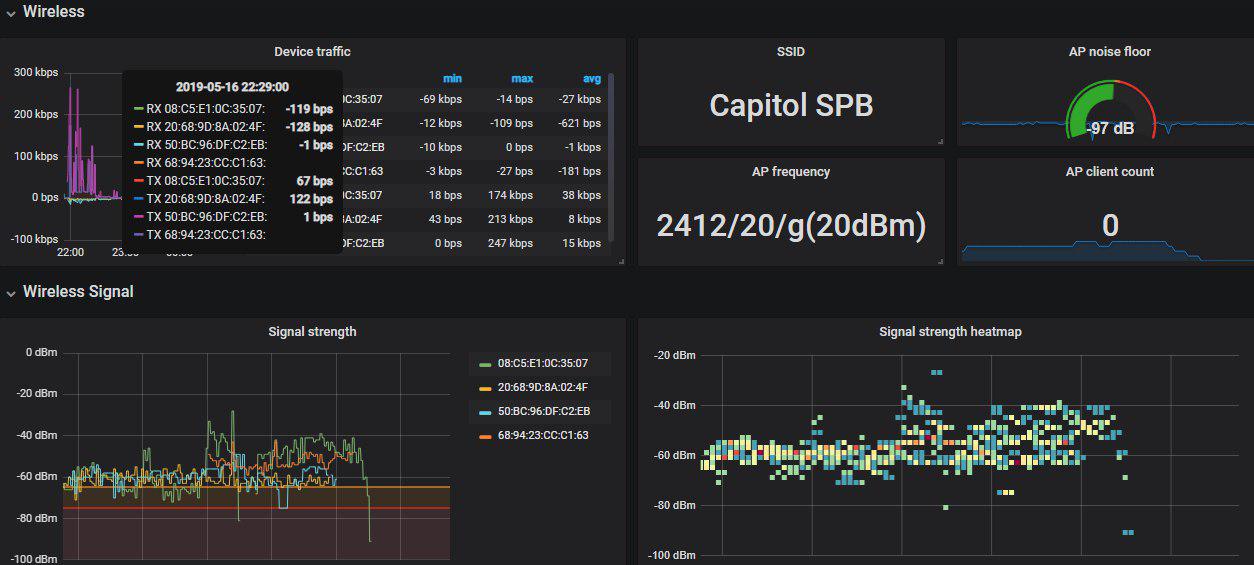Collapse the Wireless Signal row chevron
The image size is (1254, 565).
tap(11, 292)
